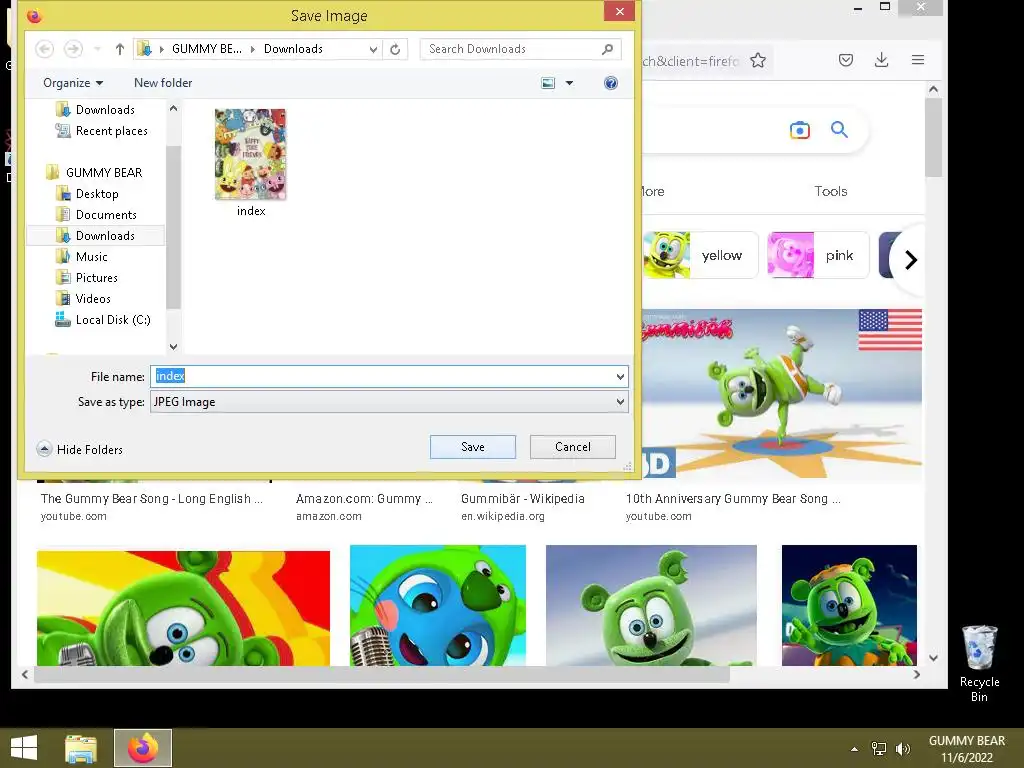Select the pink filter chip

pyautogui.click(x=818, y=255)
